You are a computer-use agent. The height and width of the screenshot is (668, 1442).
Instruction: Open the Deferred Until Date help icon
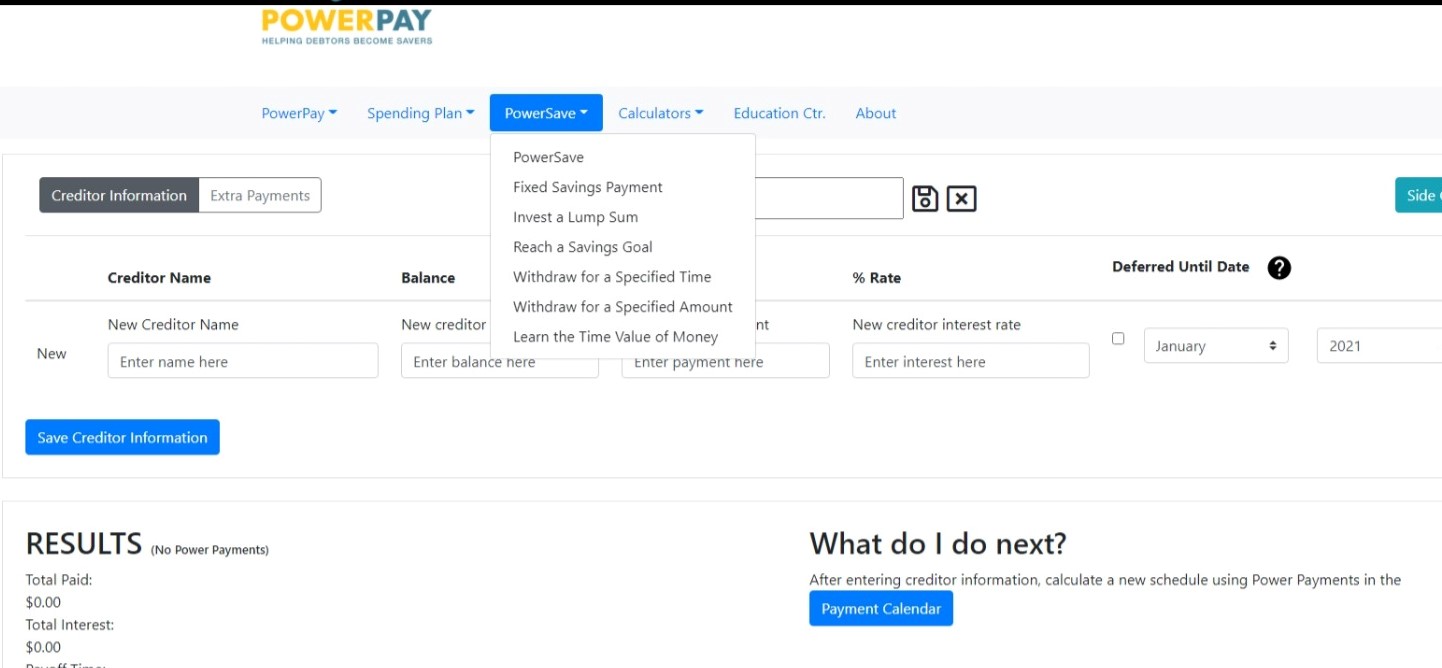pos(1278,268)
